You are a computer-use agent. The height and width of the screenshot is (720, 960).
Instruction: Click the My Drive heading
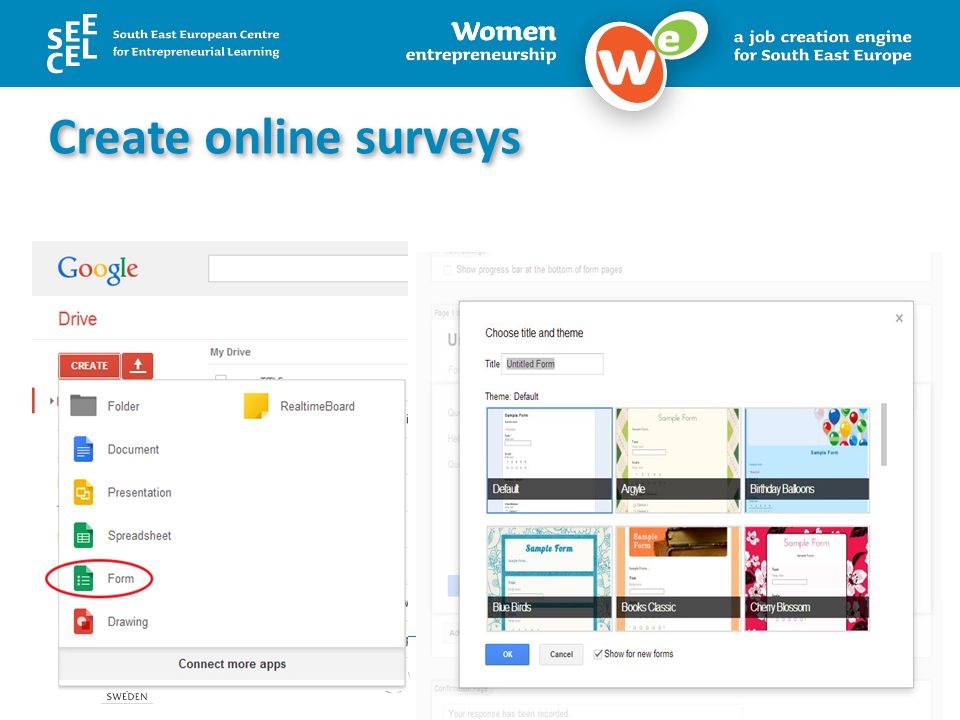point(230,352)
